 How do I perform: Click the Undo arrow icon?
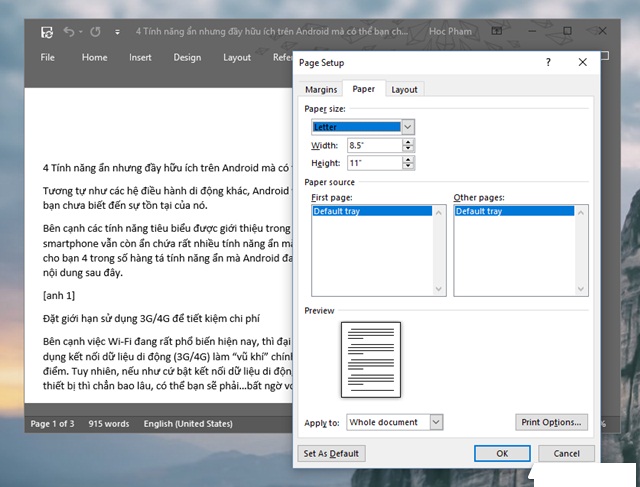tap(69, 31)
